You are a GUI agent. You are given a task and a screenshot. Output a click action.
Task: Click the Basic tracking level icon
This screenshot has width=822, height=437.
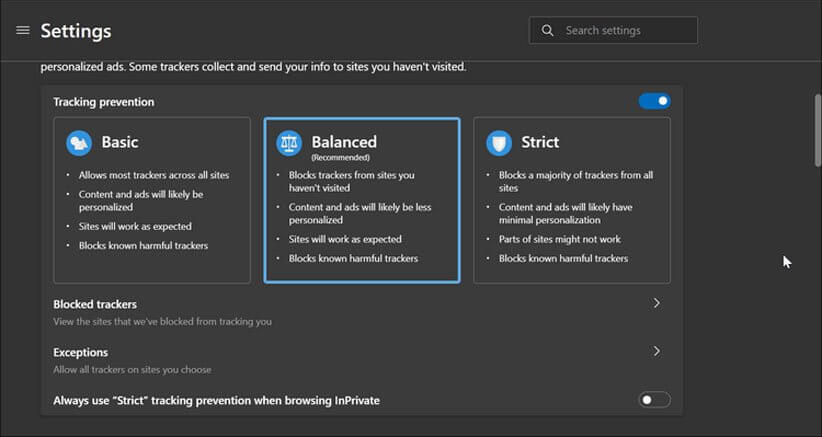click(79, 142)
